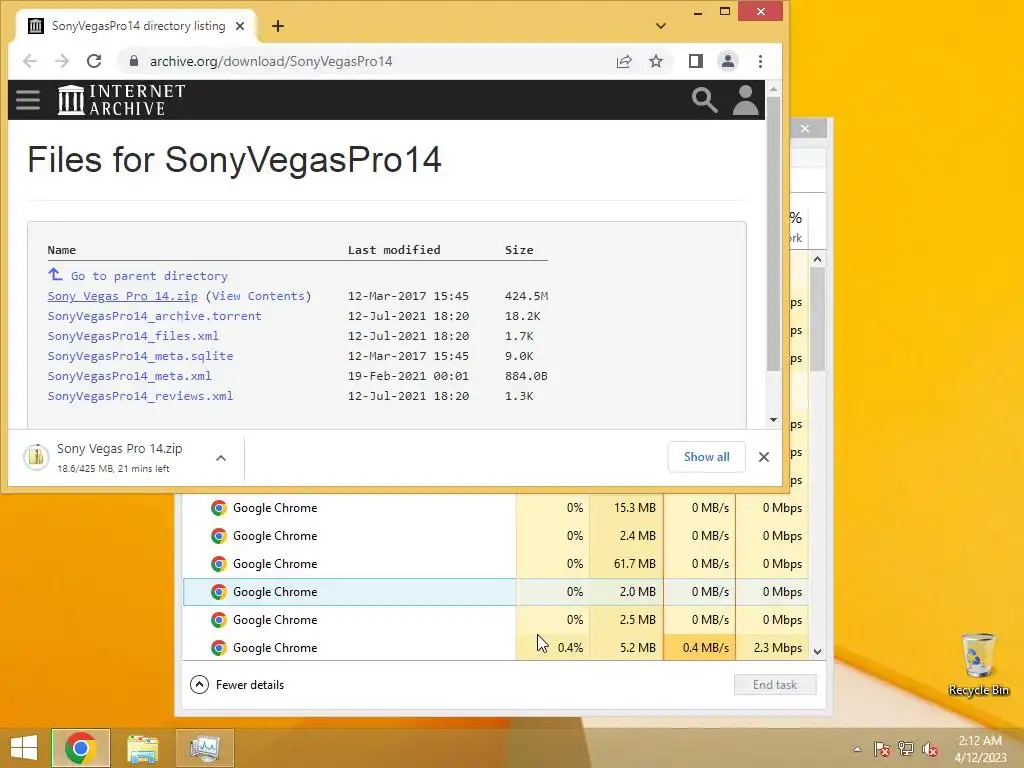Screen dimensions: 1024x768
Task: Open the tab search dropdown
Action: (661, 26)
